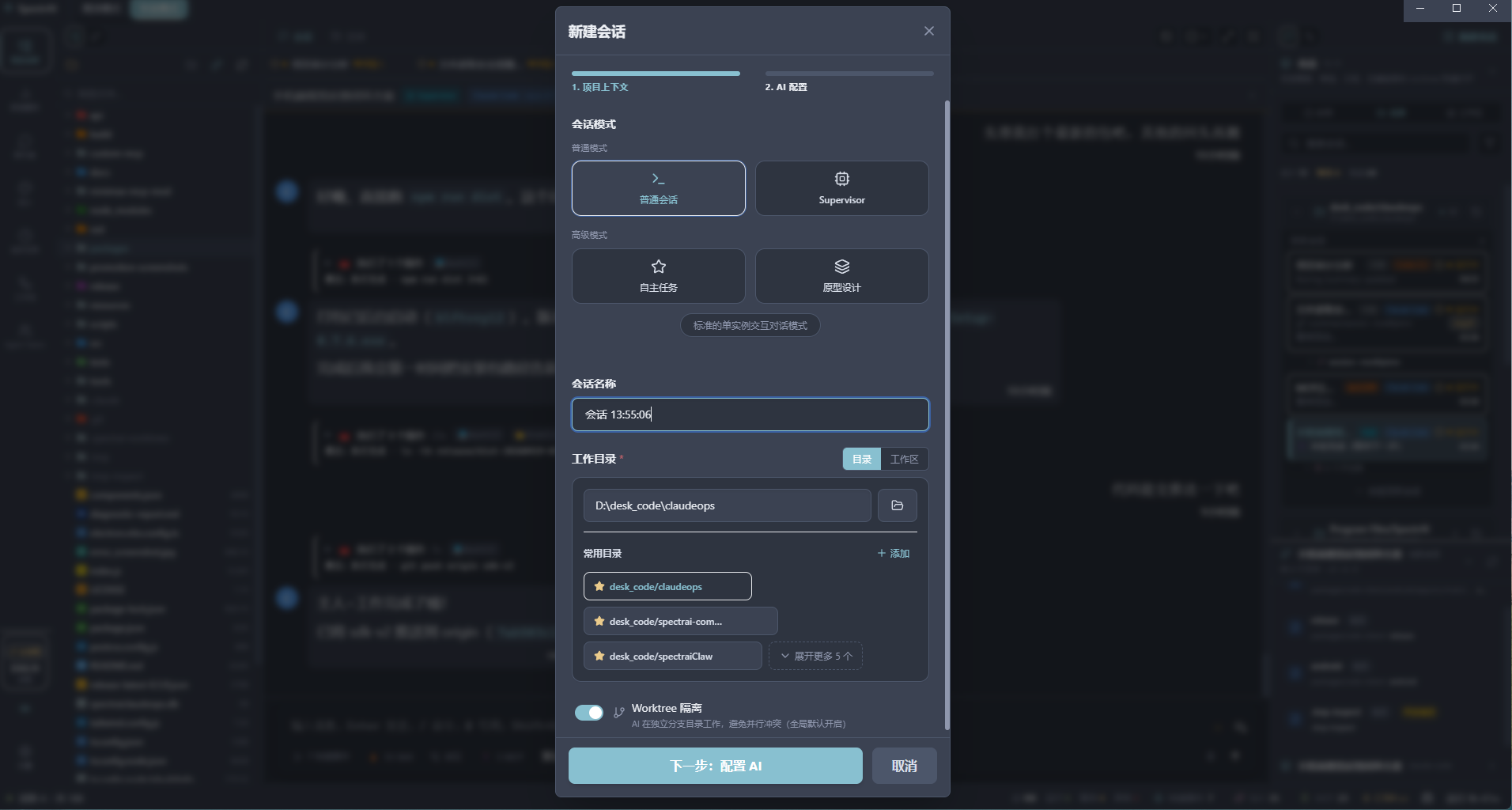Viewport: 1512px width, 810px height.
Task: Choose desk_code/claudeops favorite directory
Action: pos(667,586)
